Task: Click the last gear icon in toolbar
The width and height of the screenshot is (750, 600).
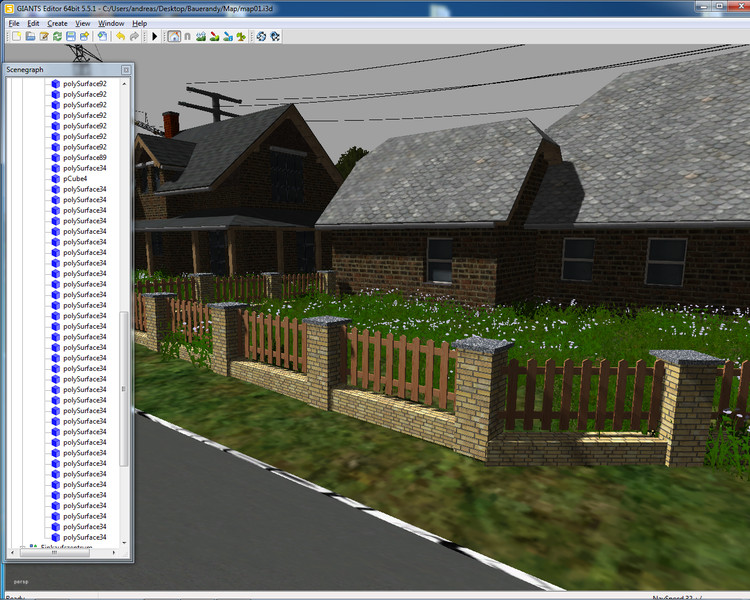Action: (x=275, y=36)
